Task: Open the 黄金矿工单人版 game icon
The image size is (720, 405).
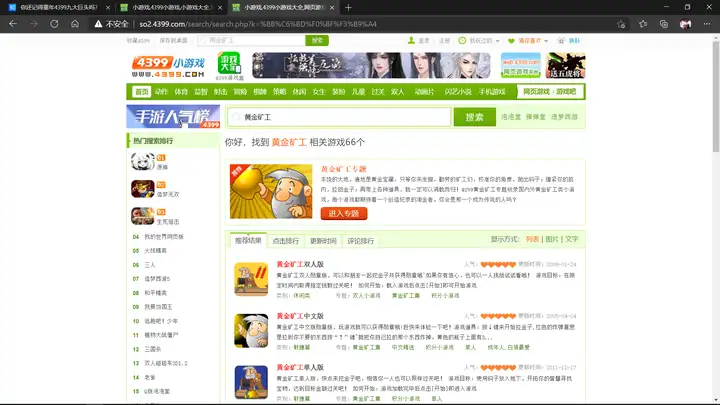Action: point(251,382)
